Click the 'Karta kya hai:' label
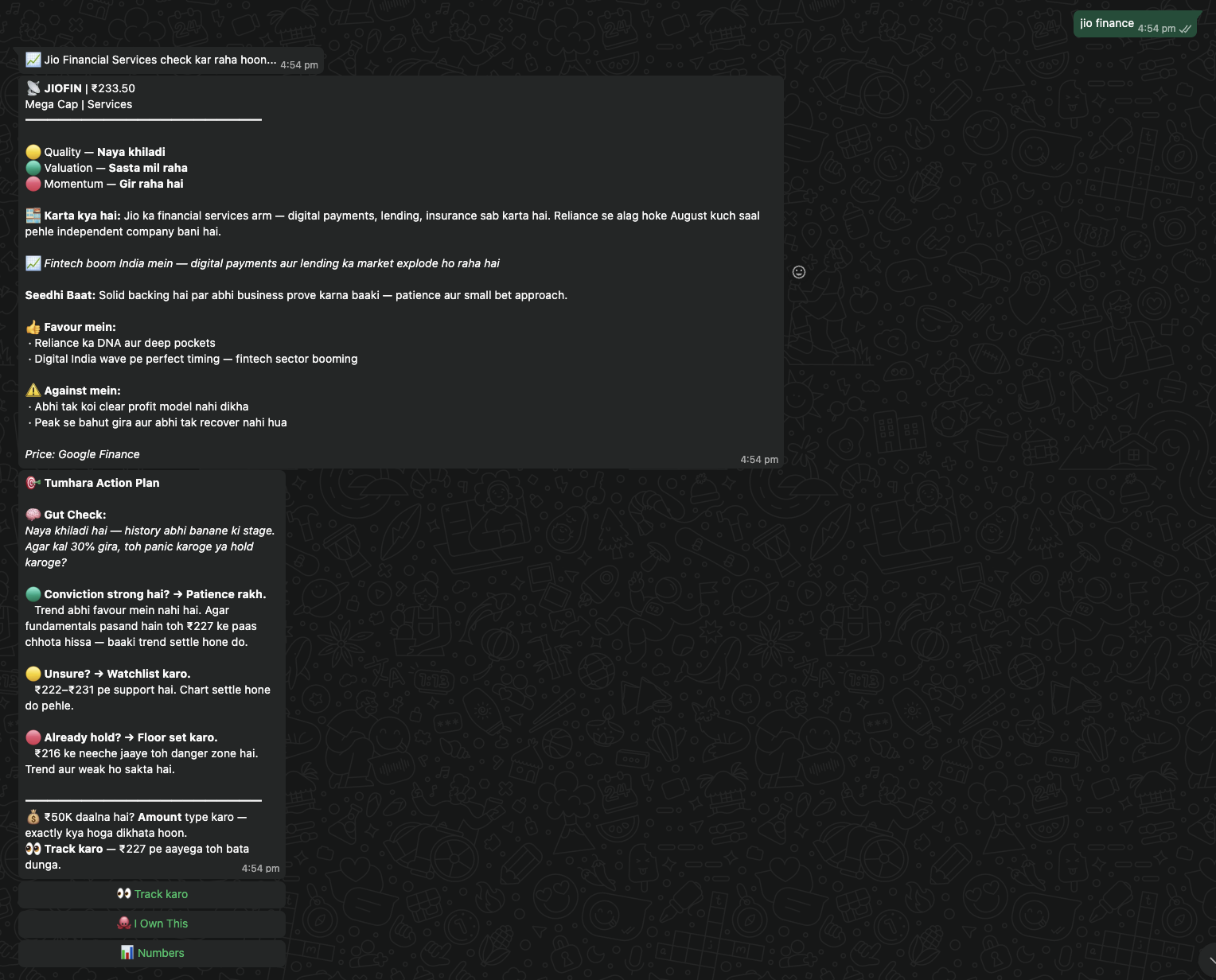This screenshot has width=1216, height=980. tap(82, 216)
